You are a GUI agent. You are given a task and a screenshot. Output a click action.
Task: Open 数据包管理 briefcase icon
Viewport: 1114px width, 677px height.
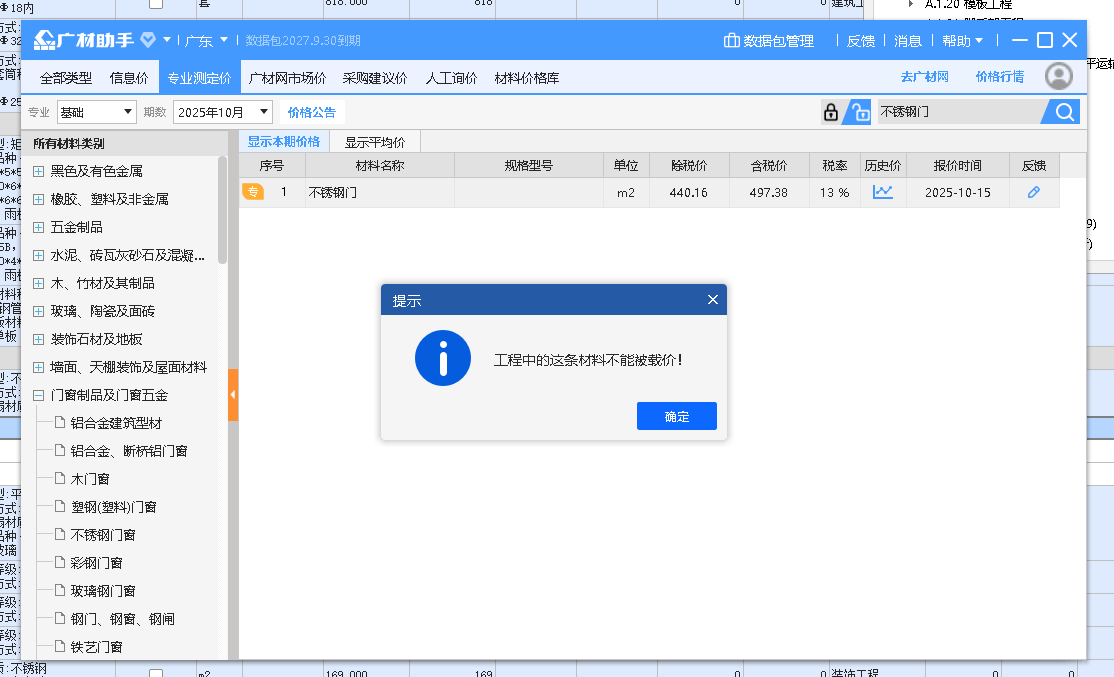pyautogui.click(x=731, y=40)
